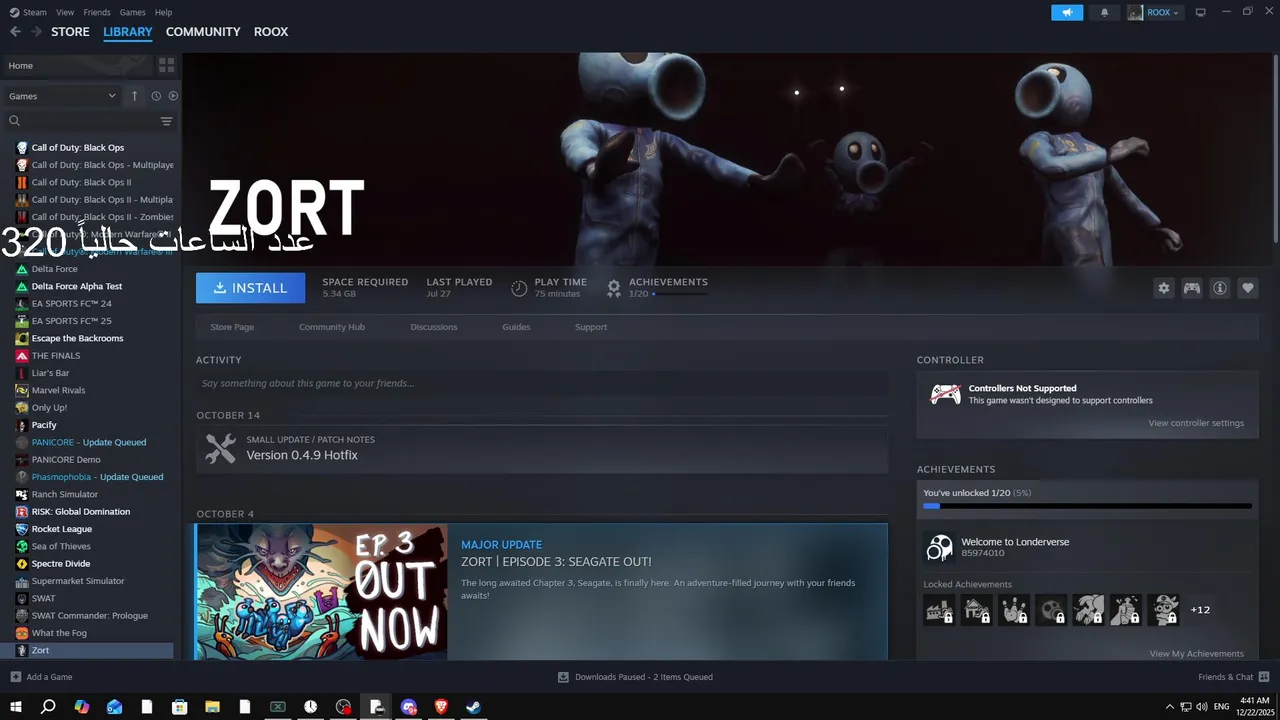Select Home in the library sidebar
Viewport: 1280px width, 720px height.
(x=78, y=65)
